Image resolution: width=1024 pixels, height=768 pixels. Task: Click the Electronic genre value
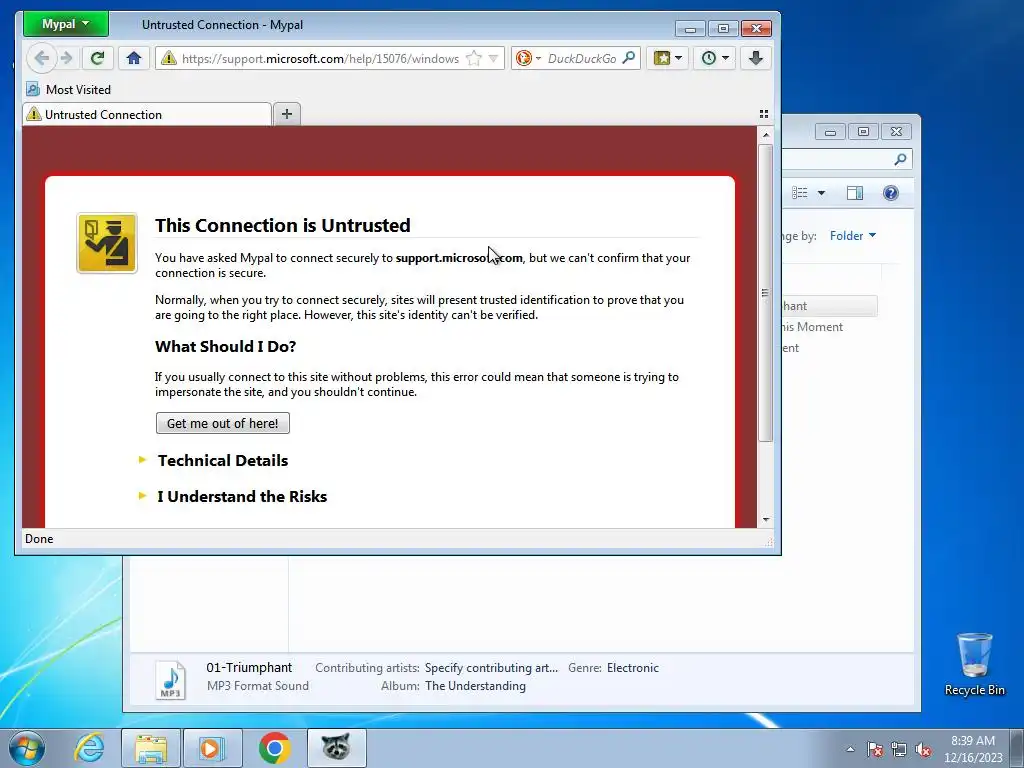pyautogui.click(x=633, y=667)
